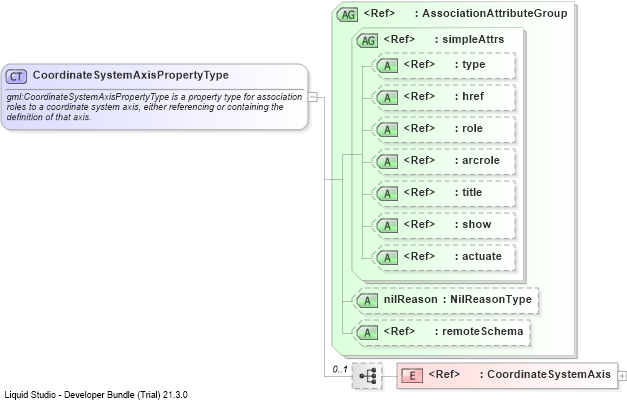Image resolution: width=627 pixels, height=400 pixels.
Task: Click the A icon beside arcrole attribute
Action: point(387,162)
